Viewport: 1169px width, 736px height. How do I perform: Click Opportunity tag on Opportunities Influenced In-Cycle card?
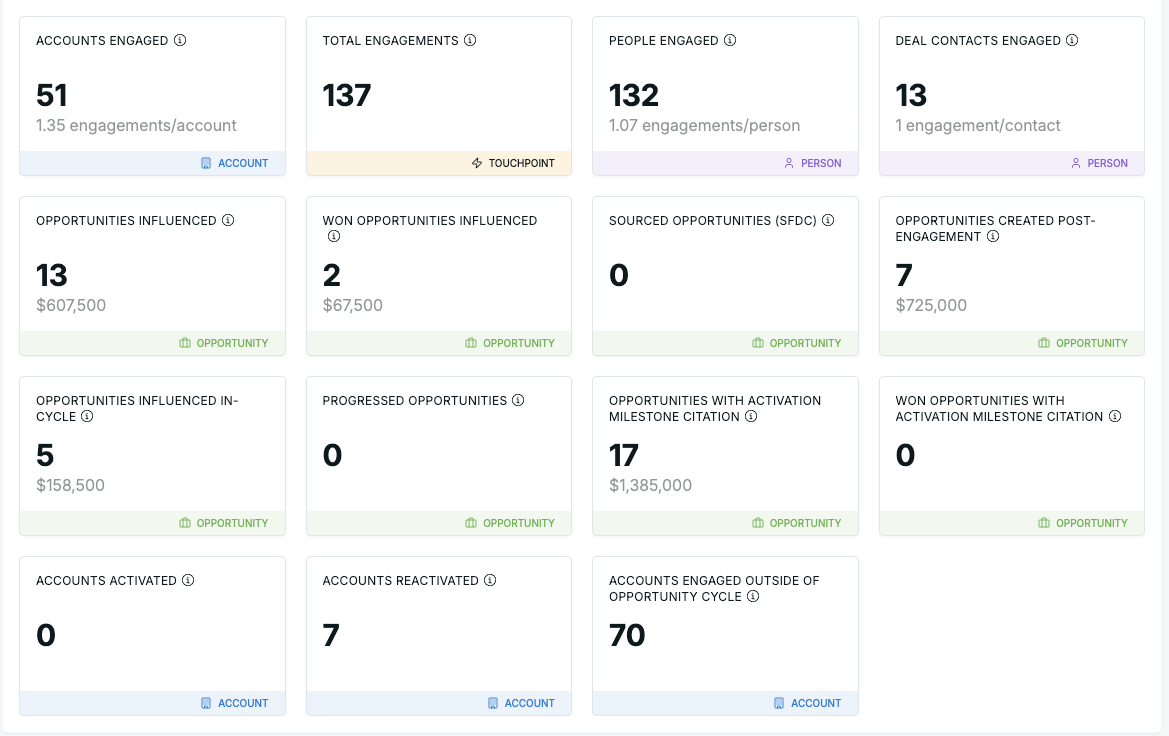point(224,523)
